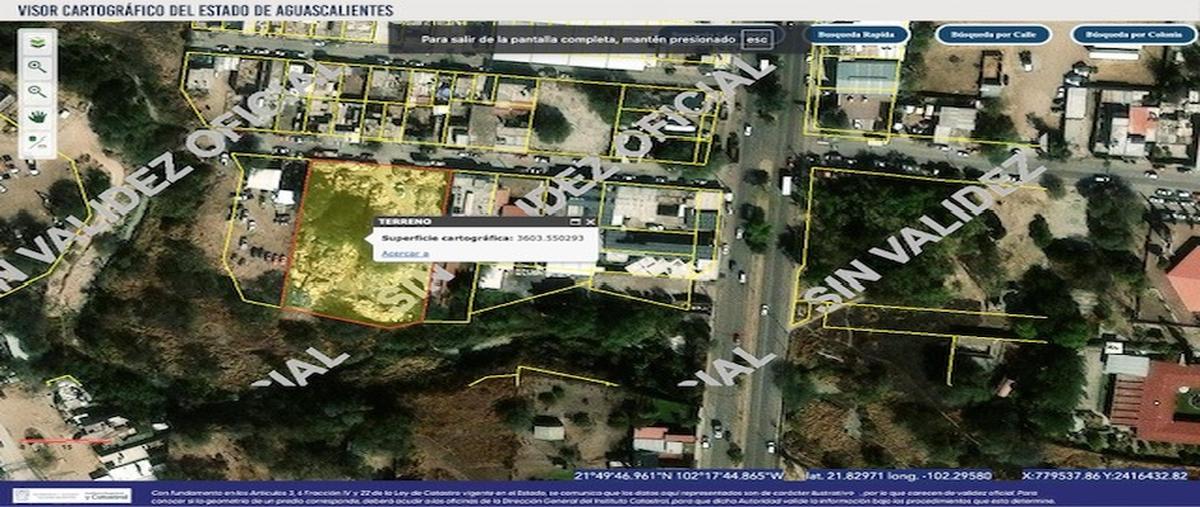Image resolution: width=1200 pixels, height=507 pixels.
Task: Close the TERRENO info popup
Action: coord(590,221)
